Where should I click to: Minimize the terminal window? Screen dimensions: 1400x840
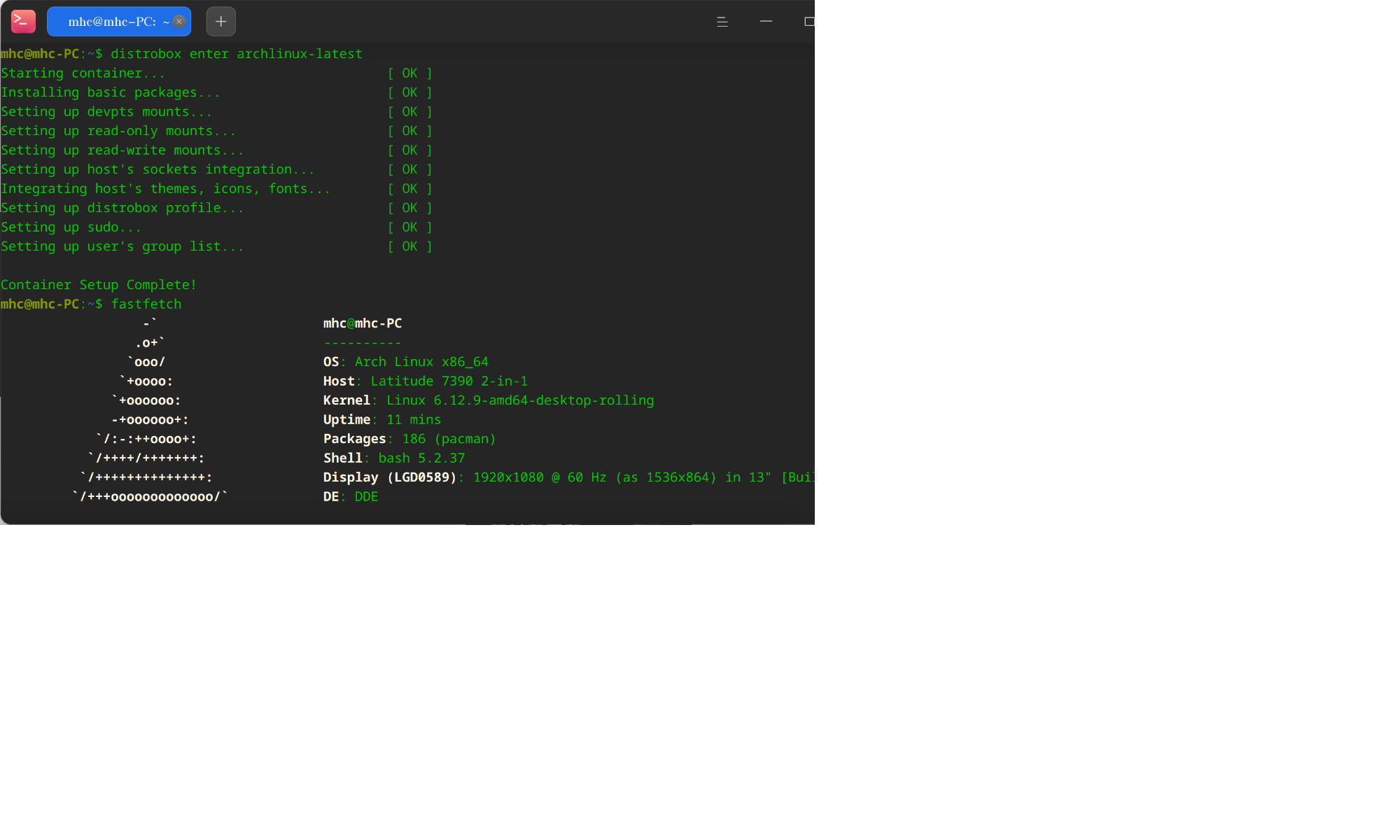pos(766,22)
